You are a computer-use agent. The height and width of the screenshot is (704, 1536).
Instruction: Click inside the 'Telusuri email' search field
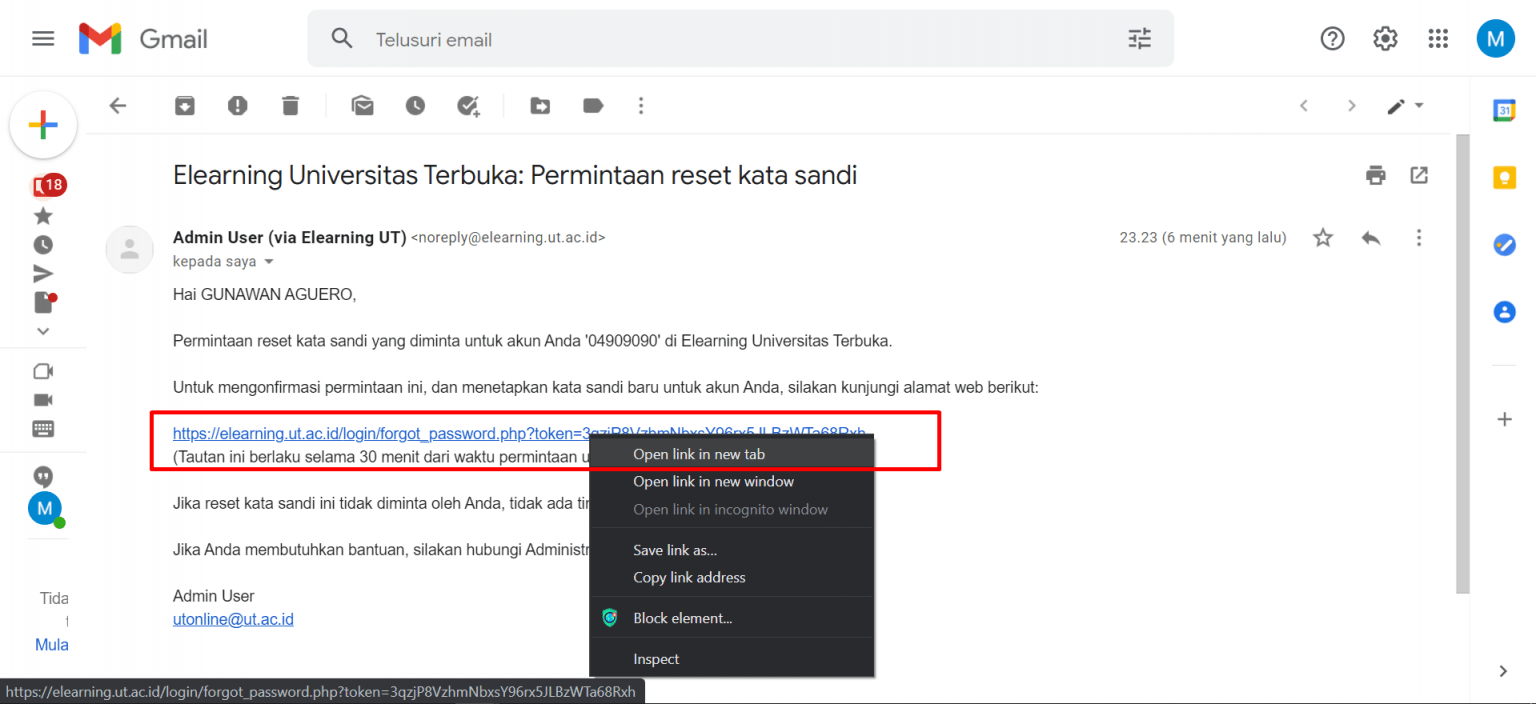click(600, 39)
